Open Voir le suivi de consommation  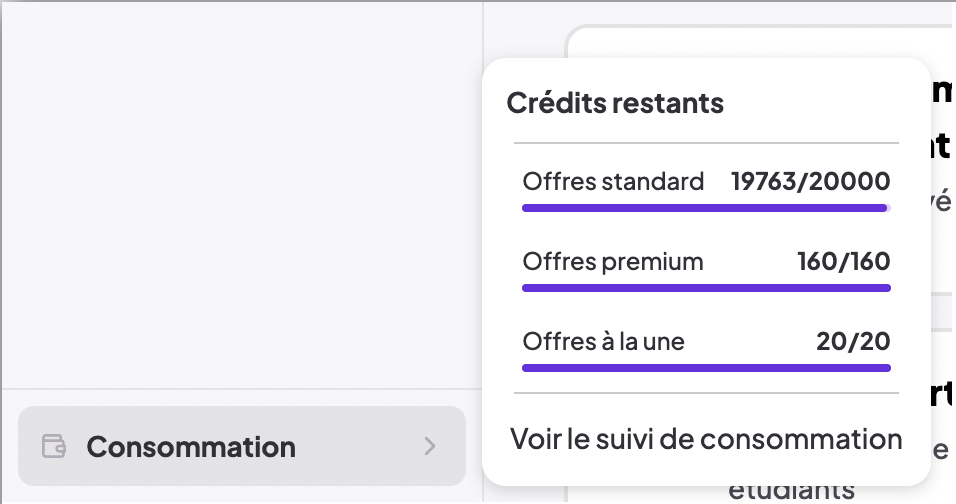(706, 439)
